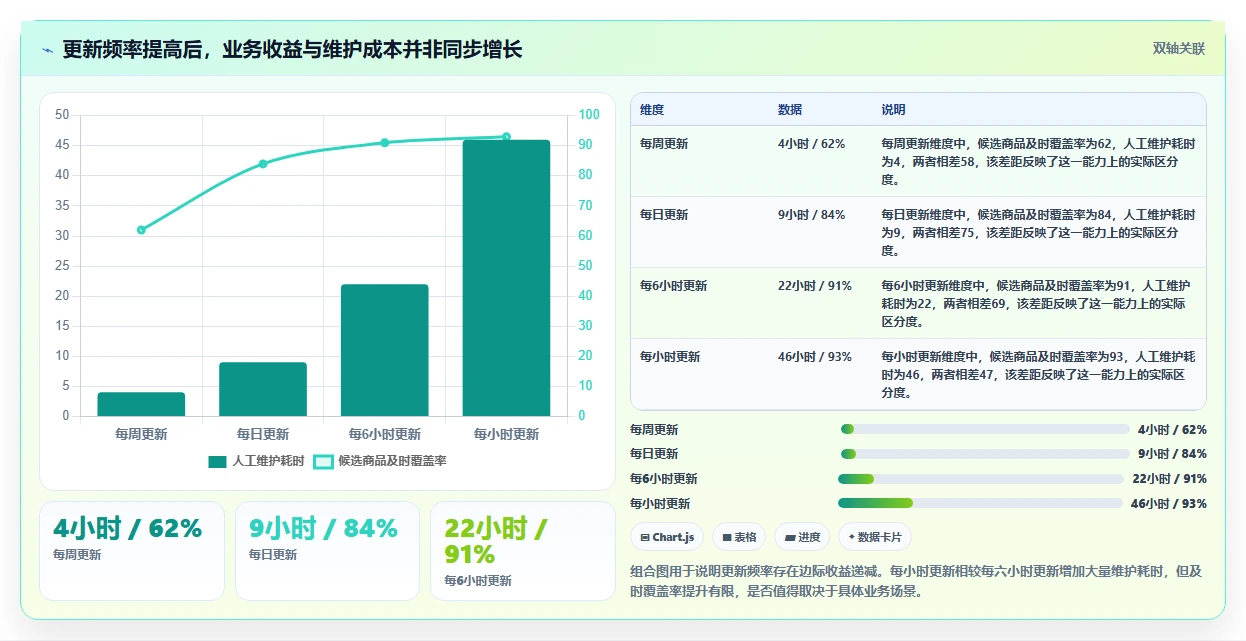This screenshot has height=641, width=1246.
Task: Click the 每日更新 table row label
Action: click(664, 215)
